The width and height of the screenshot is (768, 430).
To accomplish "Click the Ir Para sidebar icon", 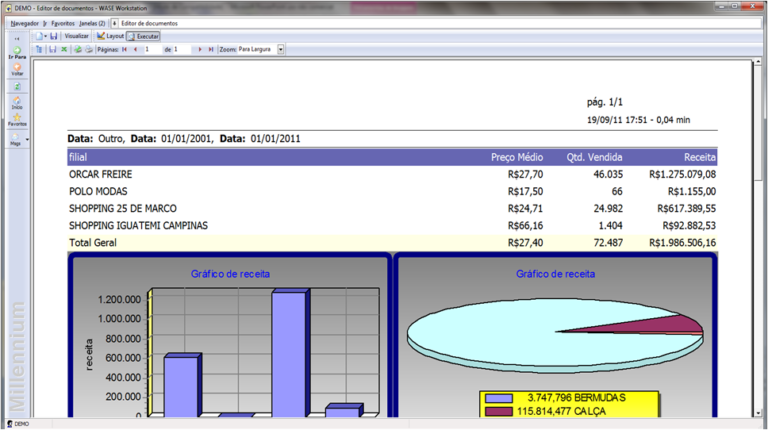I will [x=17, y=52].
